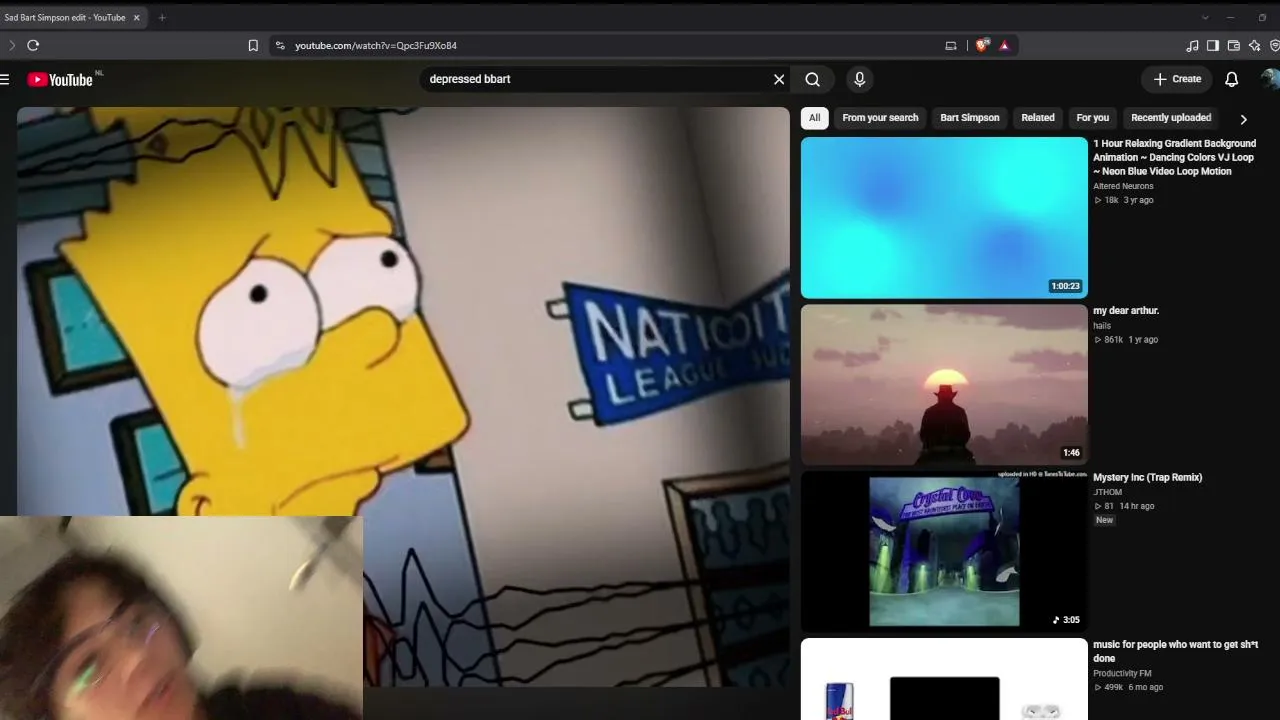Image resolution: width=1280 pixels, height=720 pixels.
Task: Open the Brave Rewards triangle icon
Action: (x=1004, y=45)
